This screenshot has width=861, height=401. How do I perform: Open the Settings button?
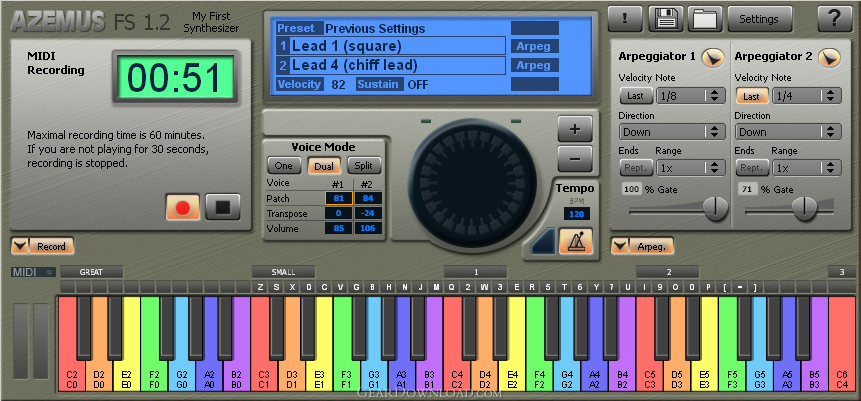760,19
